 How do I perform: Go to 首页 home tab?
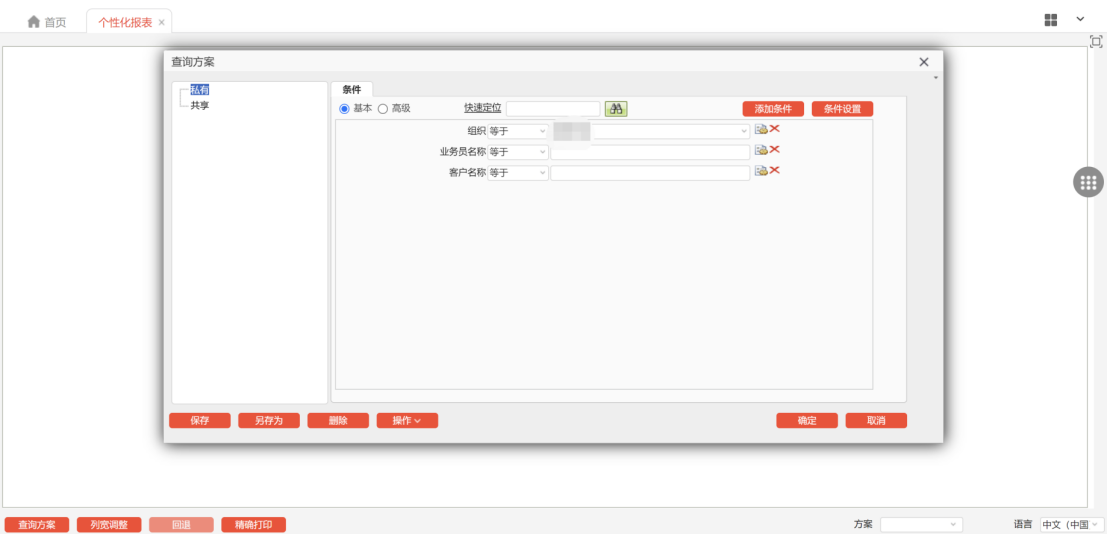pyautogui.click(x=47, y=23)
